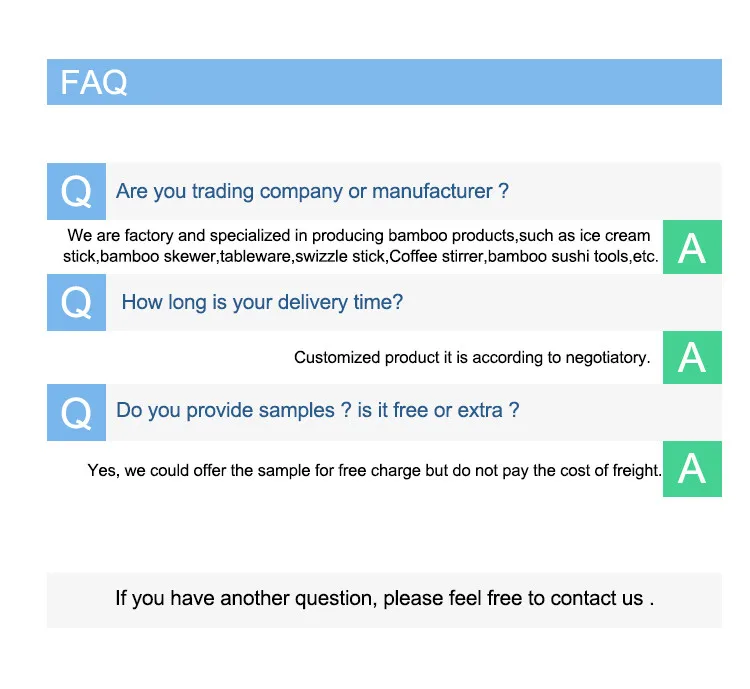Open the question "Are you trading company or manufacturer ?"

[312, 191]
